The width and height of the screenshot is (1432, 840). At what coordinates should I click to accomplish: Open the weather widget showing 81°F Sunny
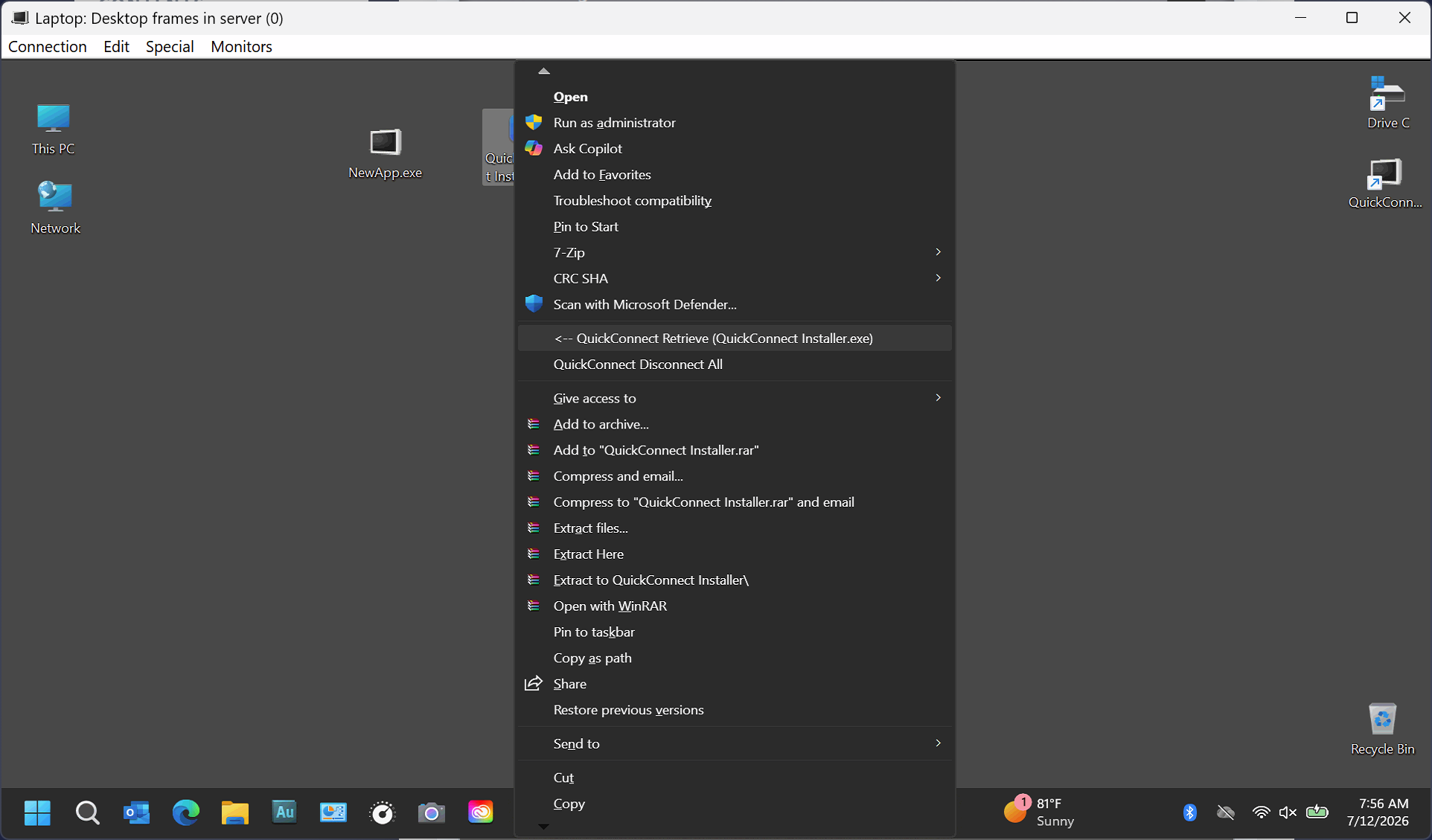tap(1039, 812)
